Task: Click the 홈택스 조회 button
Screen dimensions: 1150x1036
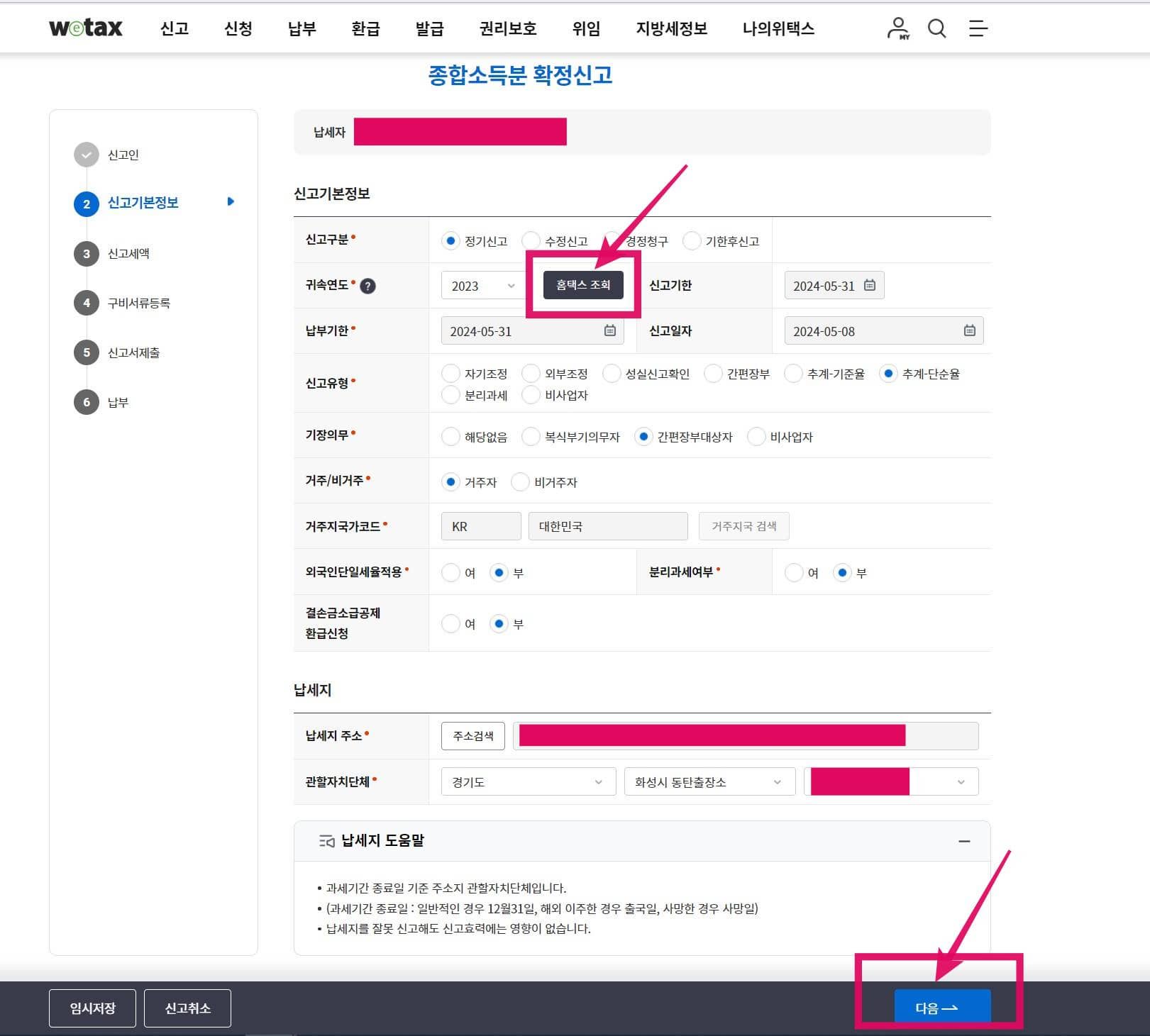Action: coord(582,285)
